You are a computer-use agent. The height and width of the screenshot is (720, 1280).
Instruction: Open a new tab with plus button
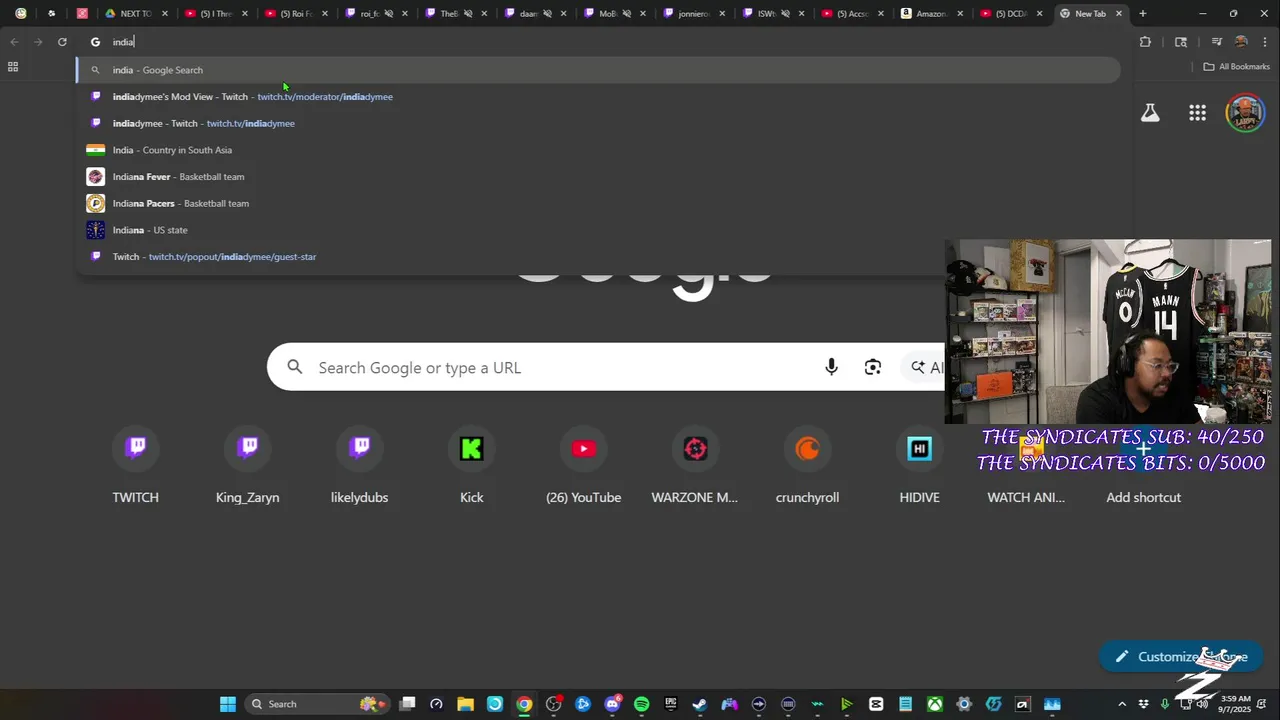tap(1143, 14)
